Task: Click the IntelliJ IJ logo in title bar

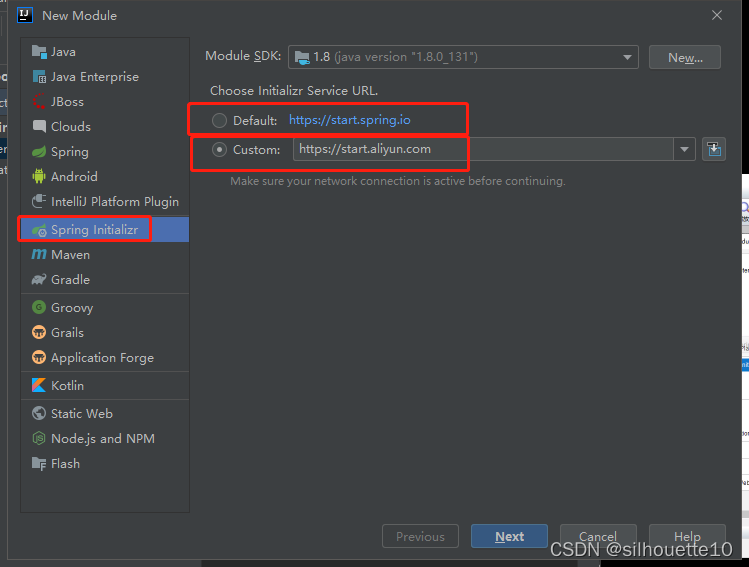Action: coord(24,15)
